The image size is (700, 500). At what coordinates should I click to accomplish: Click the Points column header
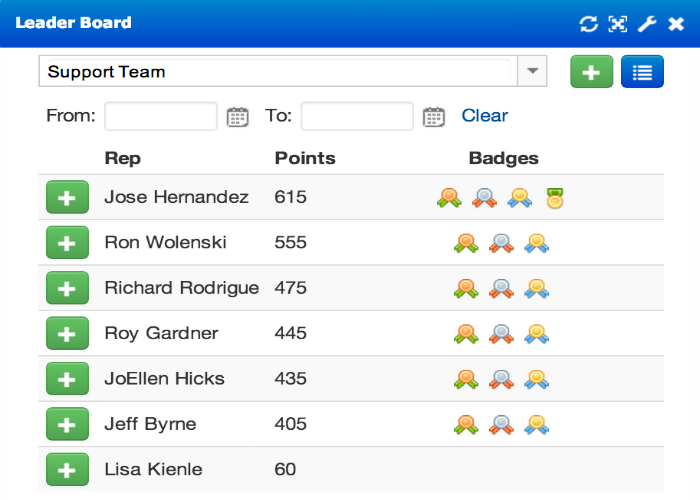pyautogui.click(x=305, y=158)
